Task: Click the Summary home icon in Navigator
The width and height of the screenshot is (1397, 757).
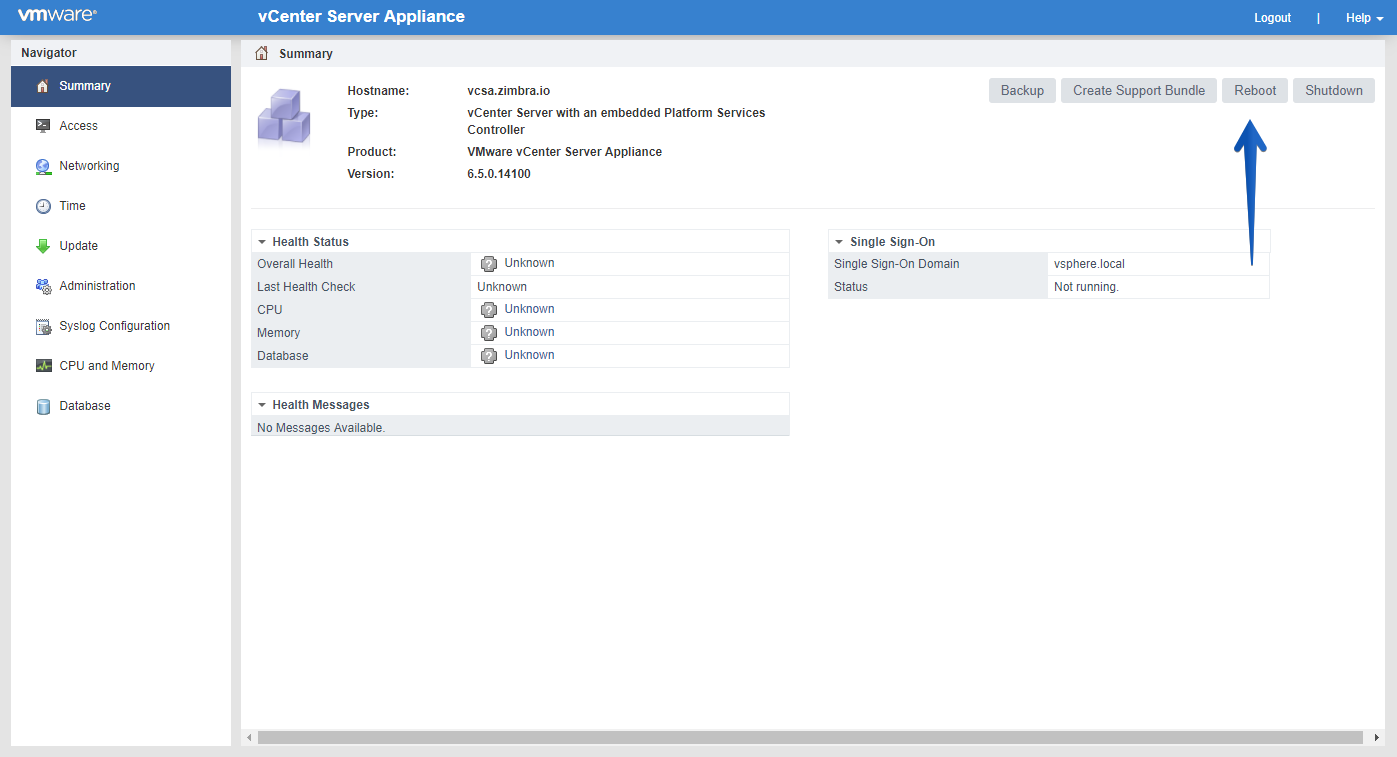Action: coord(43,86)
